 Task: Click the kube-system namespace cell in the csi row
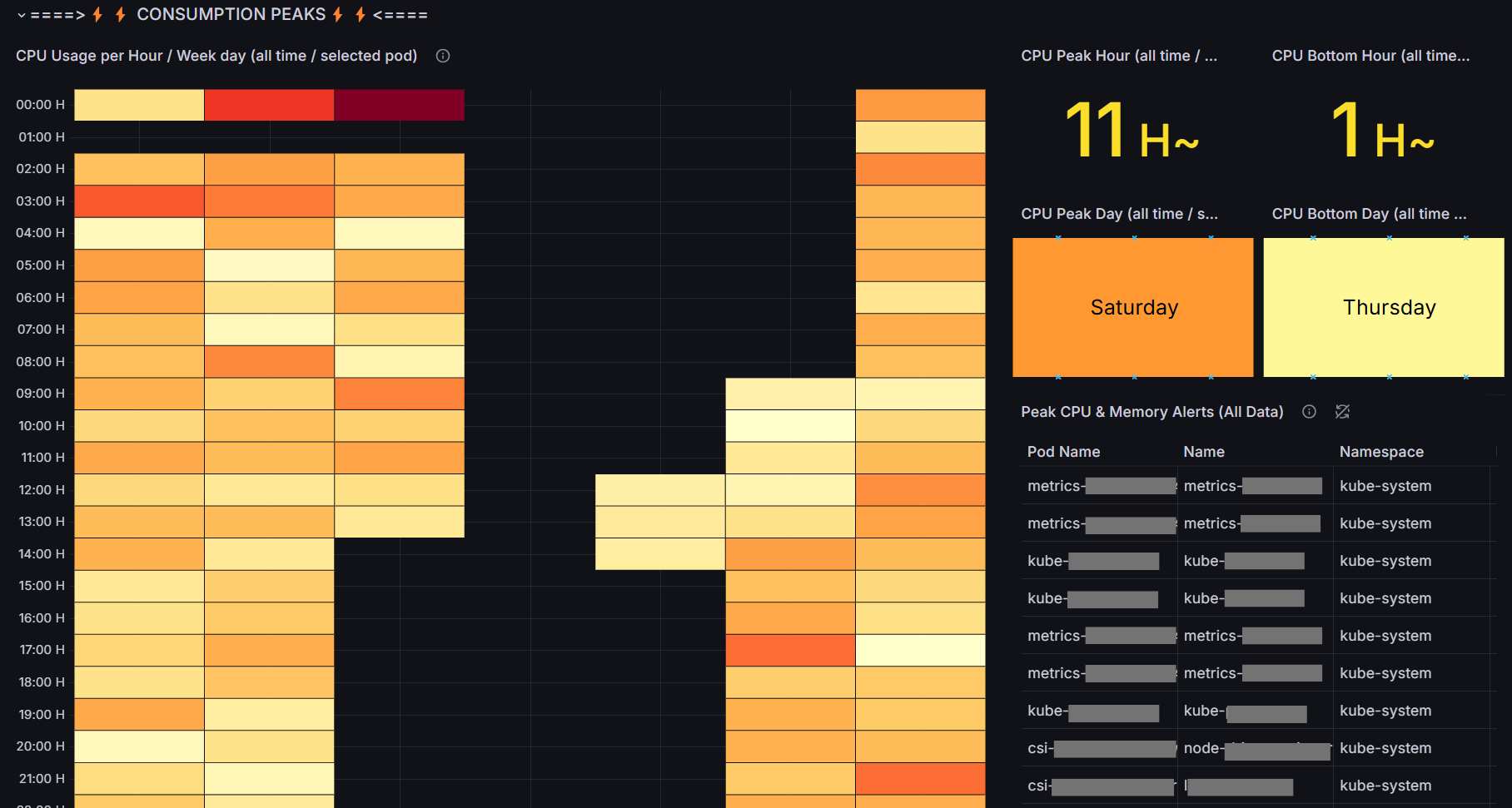(x=1385, y=748)
